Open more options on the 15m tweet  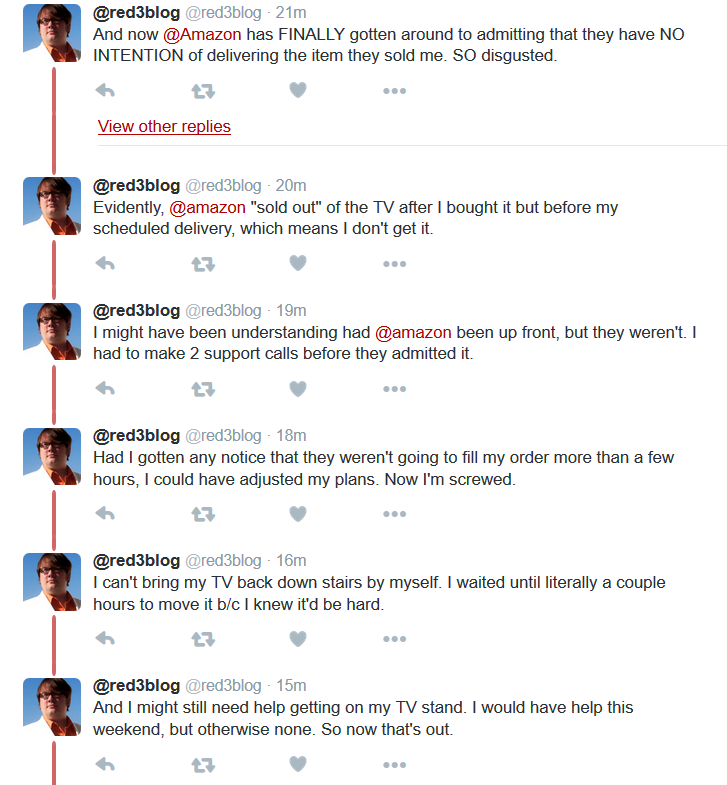[395, 764]
